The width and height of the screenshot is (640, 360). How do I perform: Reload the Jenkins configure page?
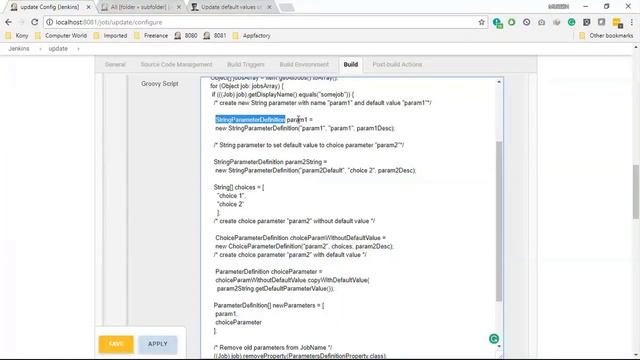[x=34, y=22]
